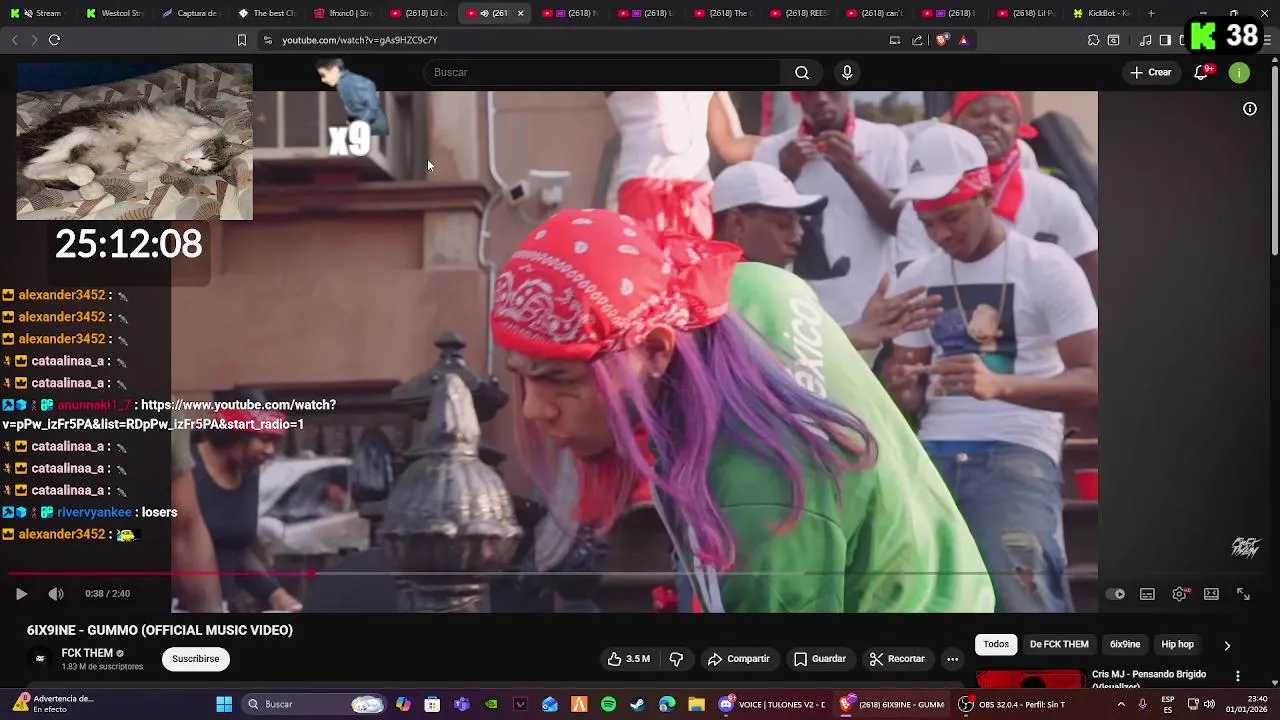Open File Explorer from taskbar
Viewport: 1280px width, 720px height.
(x=696, y=704)
